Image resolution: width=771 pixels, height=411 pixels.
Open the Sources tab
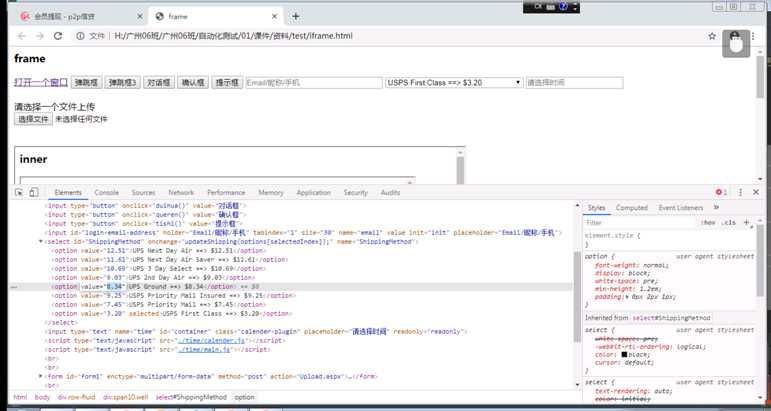(144, 192)
